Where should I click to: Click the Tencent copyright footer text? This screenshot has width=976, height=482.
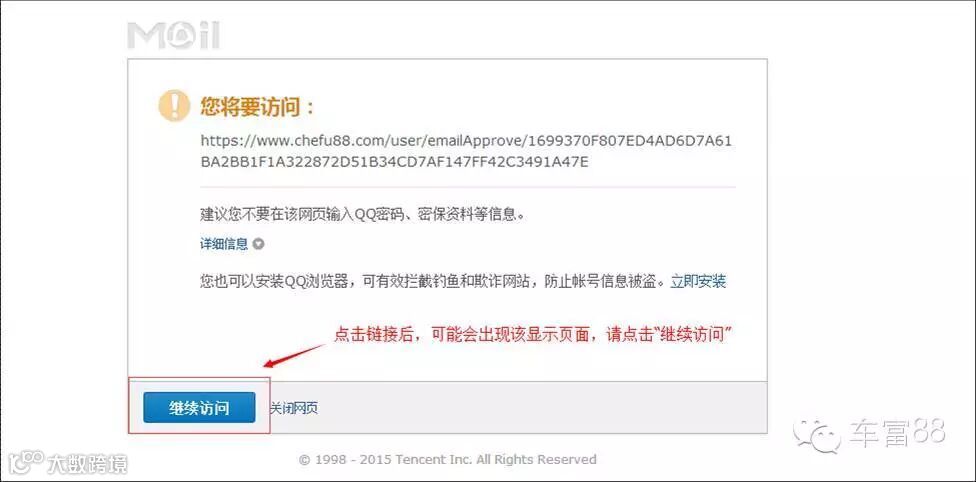coord(448,460)
